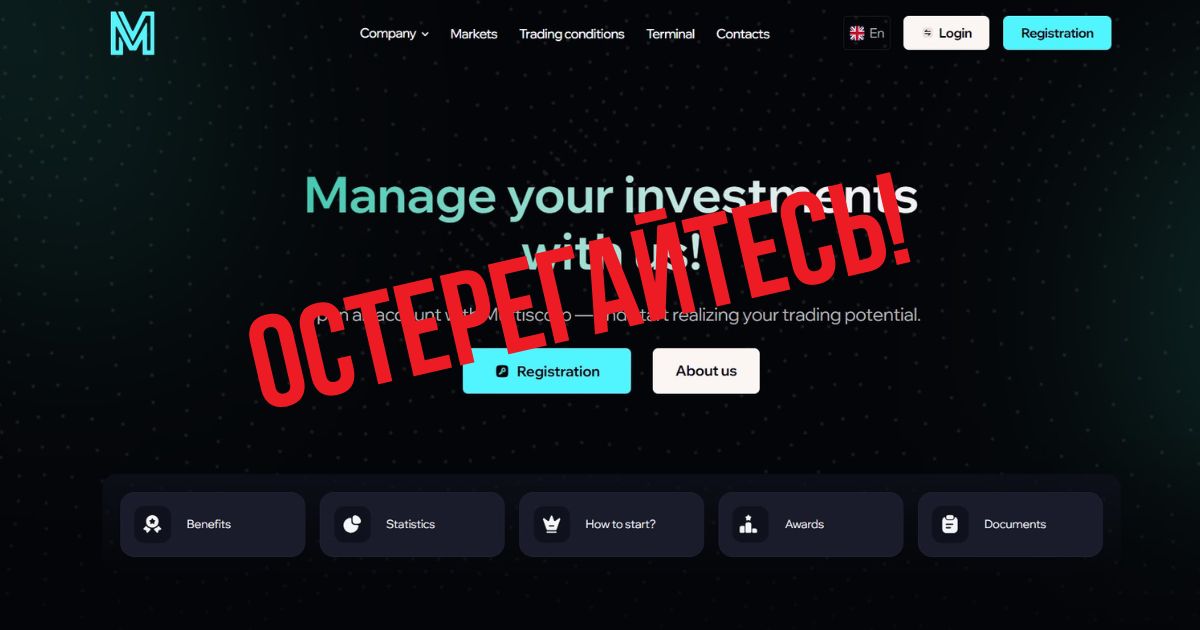
Task: Click the Documents clipboard icon
Action: (950, 524)
